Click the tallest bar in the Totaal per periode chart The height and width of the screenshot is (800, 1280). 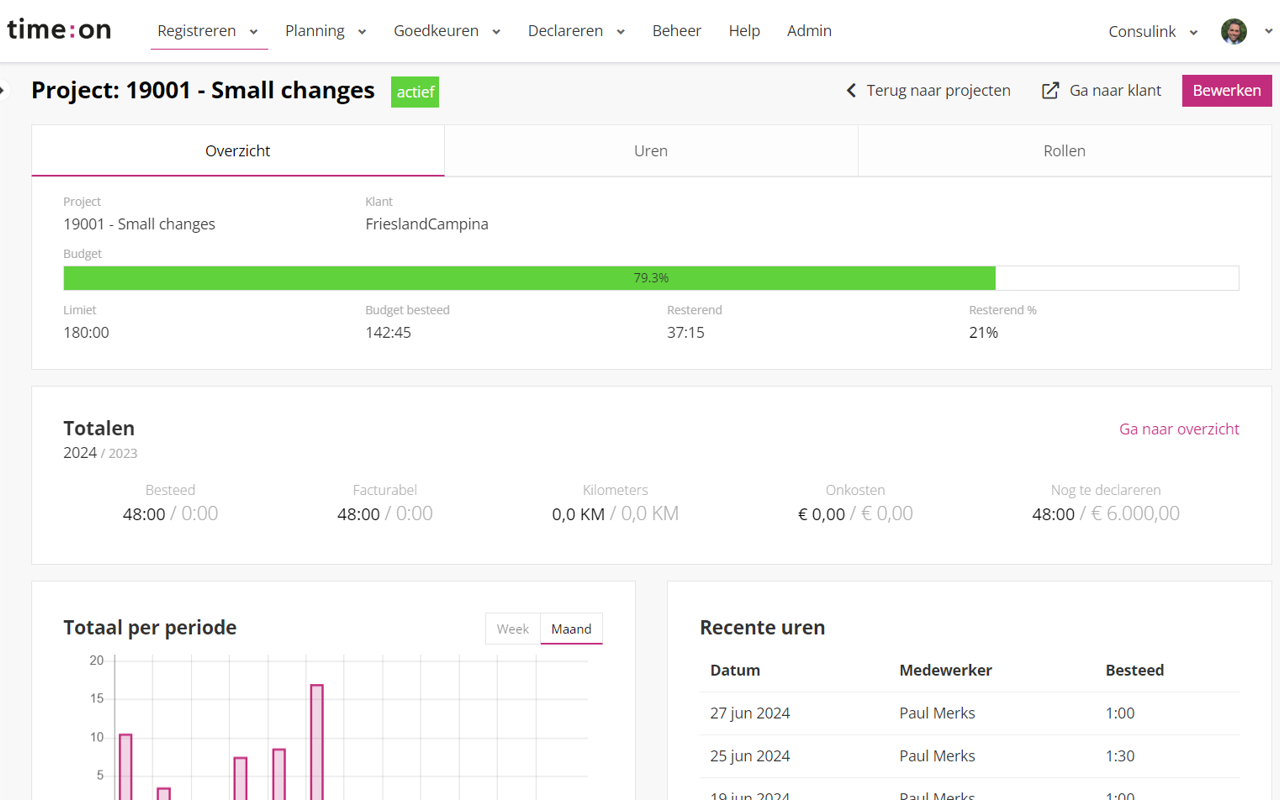317,742
